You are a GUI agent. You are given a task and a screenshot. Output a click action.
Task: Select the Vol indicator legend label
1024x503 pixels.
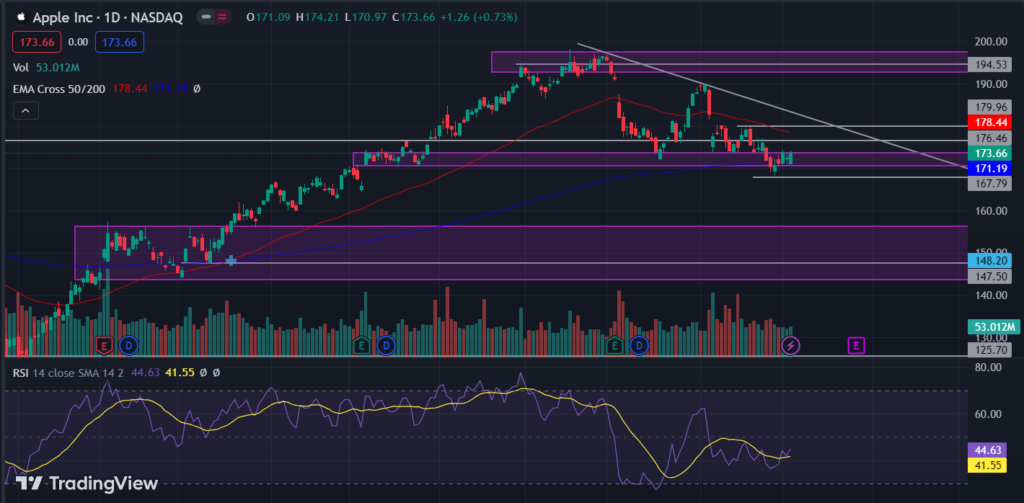pyautogui.click(x=22, y=67)
